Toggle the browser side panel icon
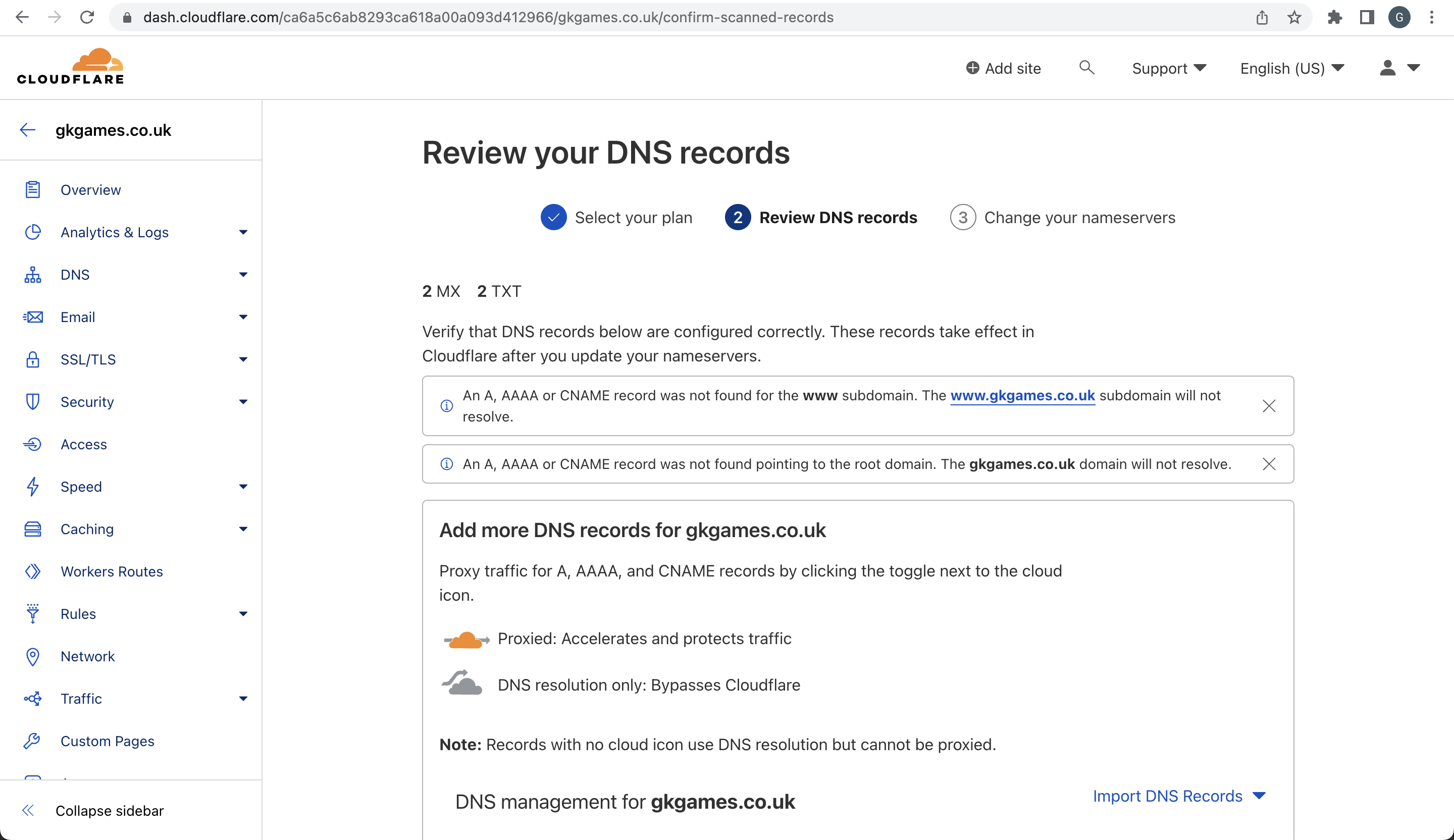The width and height of the screenshot is (1454, 840). [x=1367, y=17]
